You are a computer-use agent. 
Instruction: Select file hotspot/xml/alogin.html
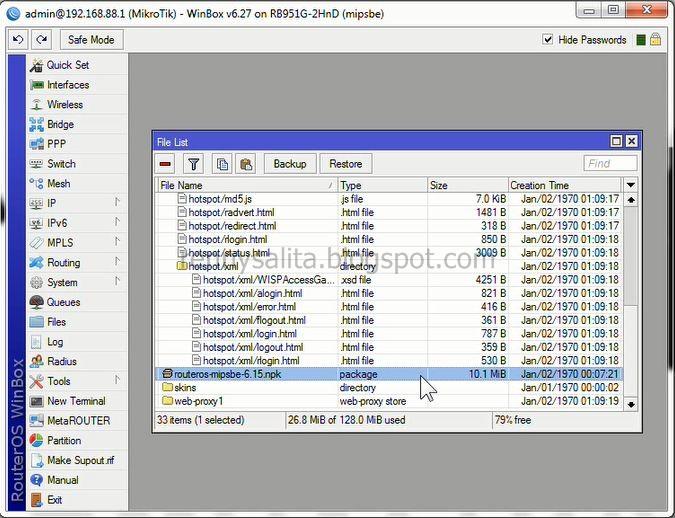(x=389, y=293)
